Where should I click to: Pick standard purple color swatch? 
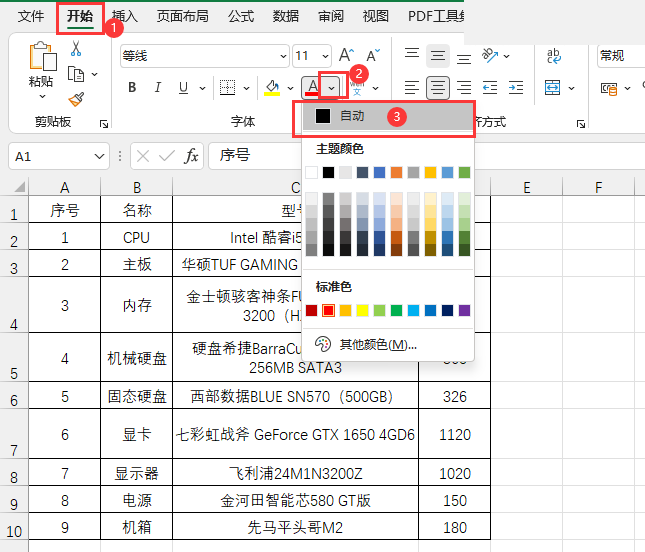click(x=464, y=311)
